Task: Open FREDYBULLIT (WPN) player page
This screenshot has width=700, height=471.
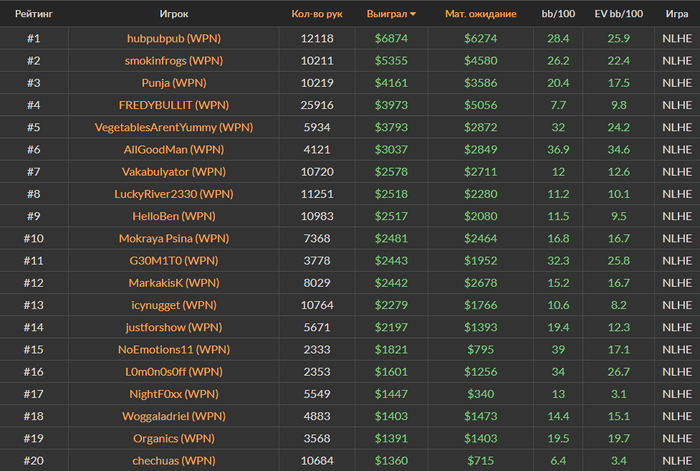Action: click(x=174, y=105)
